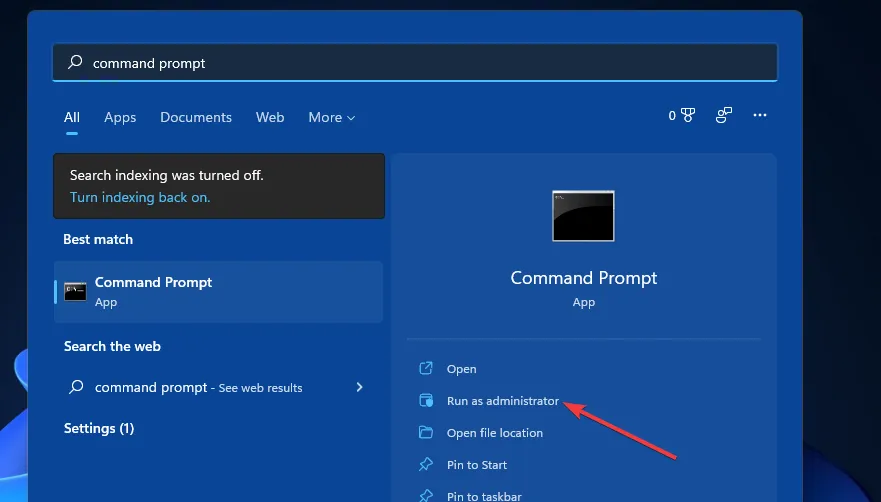This screenshot has width=881, height=502.
Task: Click the Open file location folder icon
Action: pyautogui.click(x=426, y=433)
